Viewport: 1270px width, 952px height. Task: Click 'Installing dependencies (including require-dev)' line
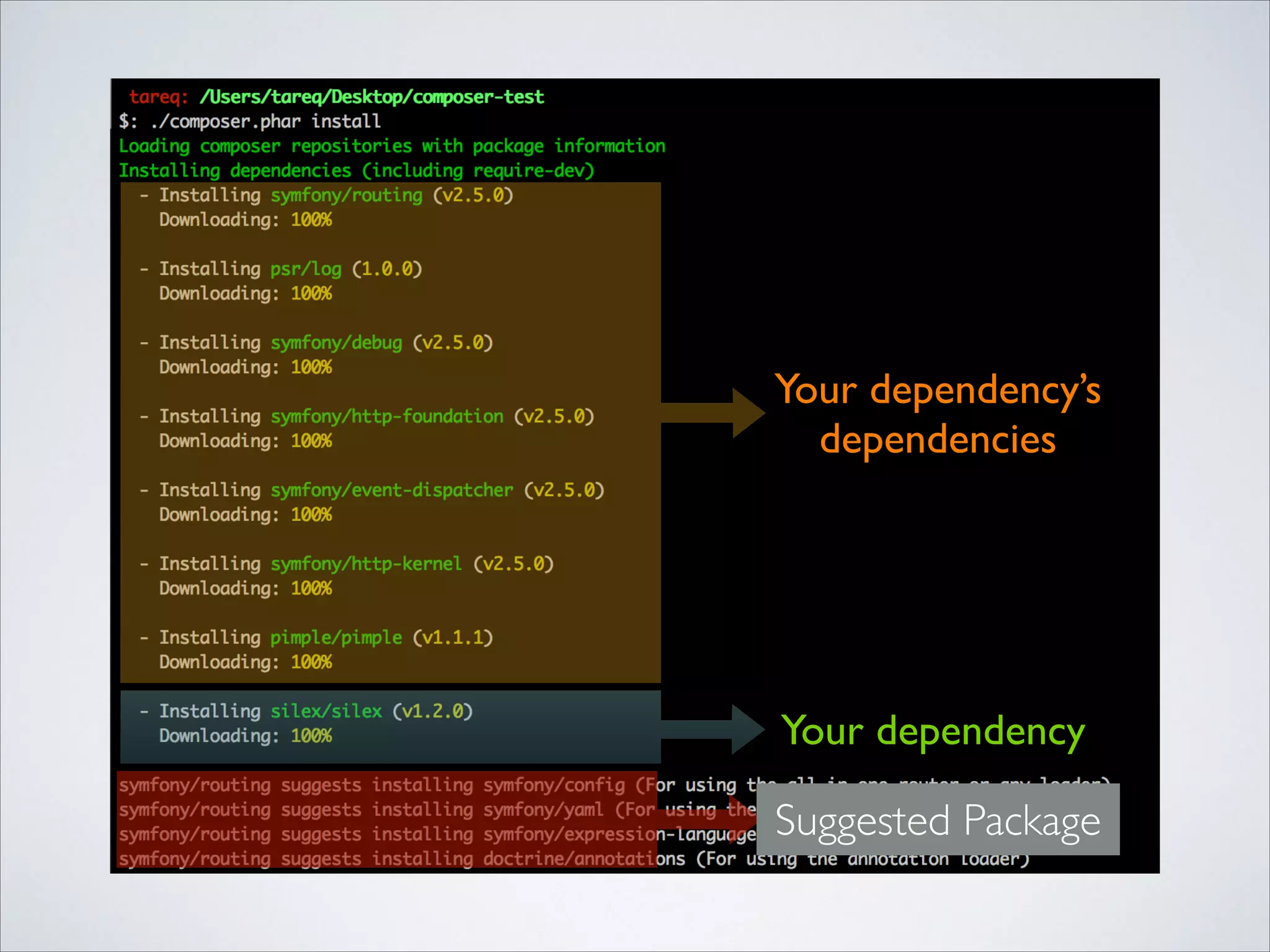click(x=357, y=170)
